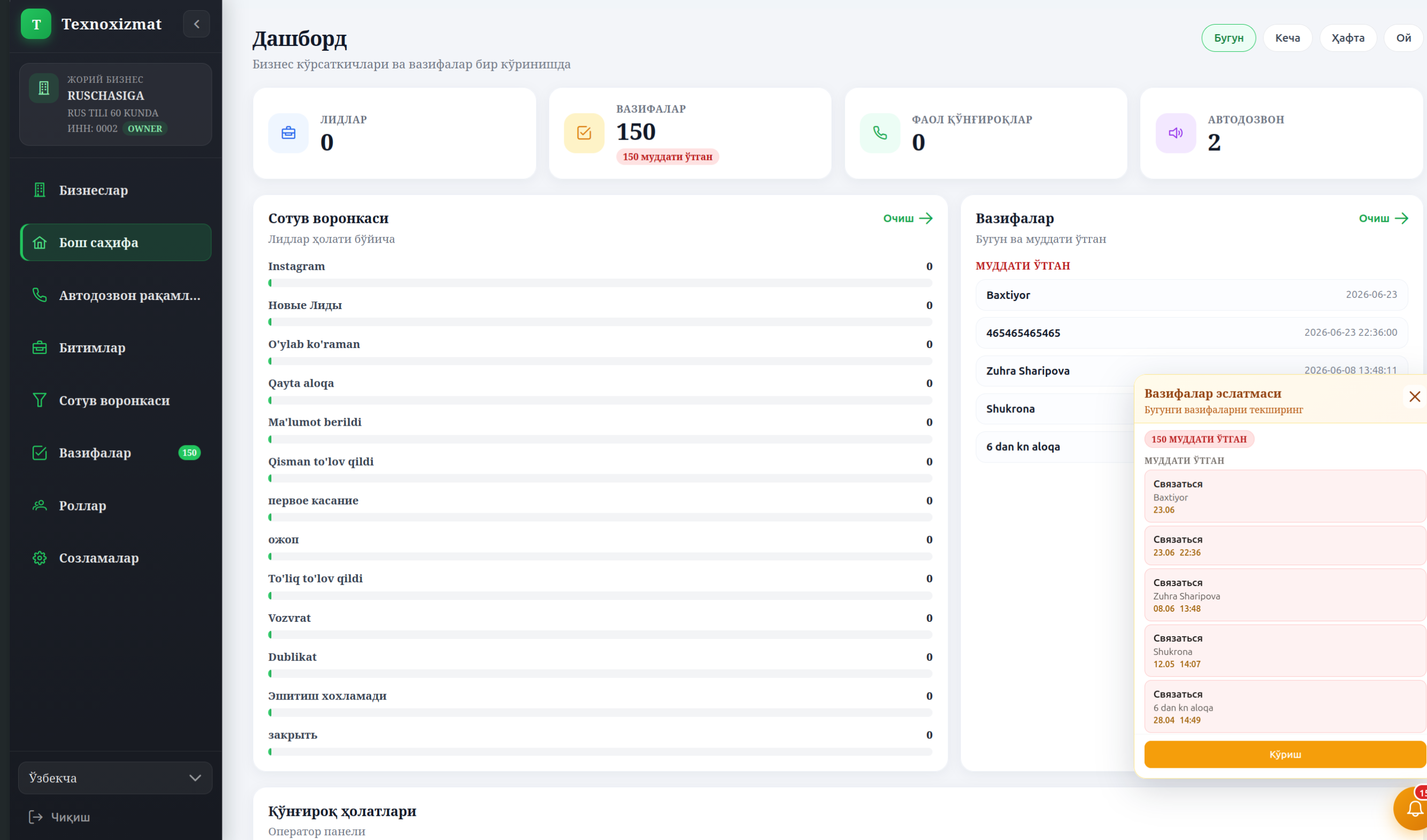Open Связаться Zuhra Sharipova reminder card
Viewport: 1427px width, 840px height.
1285,595
